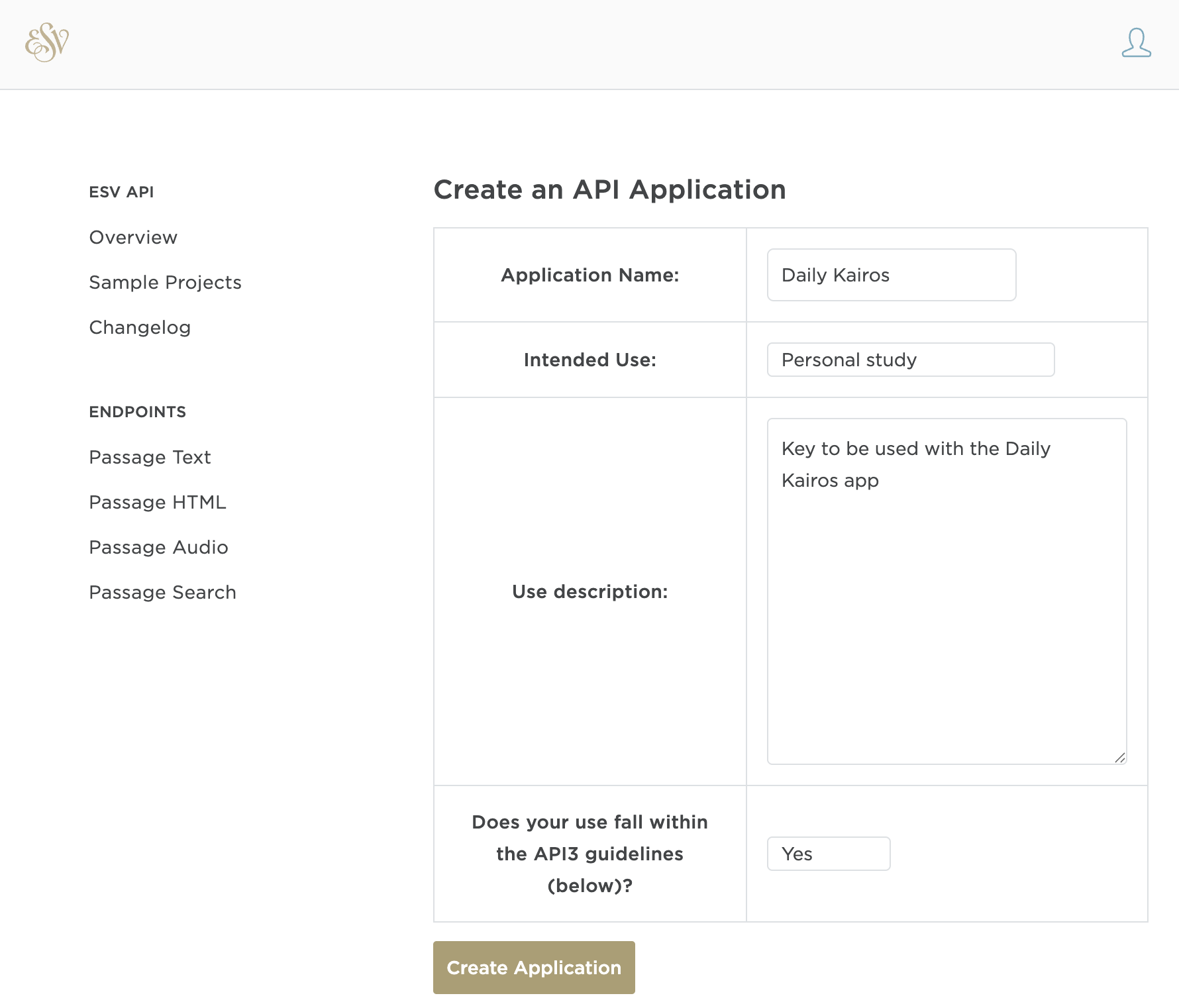Click the Create Application button
Image resolution: width=1179 pixels, height=1008 pixels.
pyautogui.click(x=534, y=968)
